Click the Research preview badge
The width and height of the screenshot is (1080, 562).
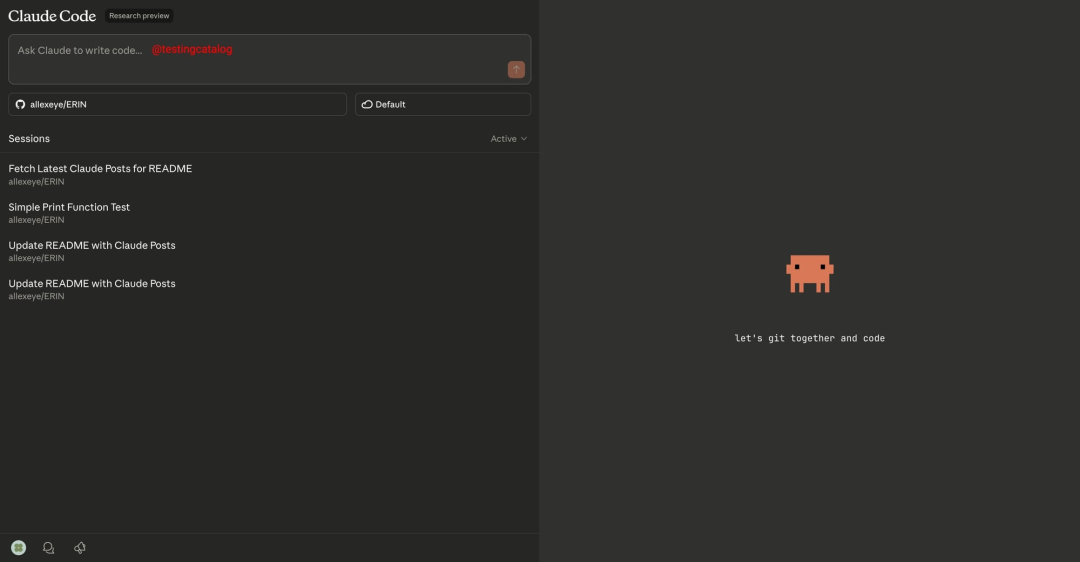coord(139,16)
